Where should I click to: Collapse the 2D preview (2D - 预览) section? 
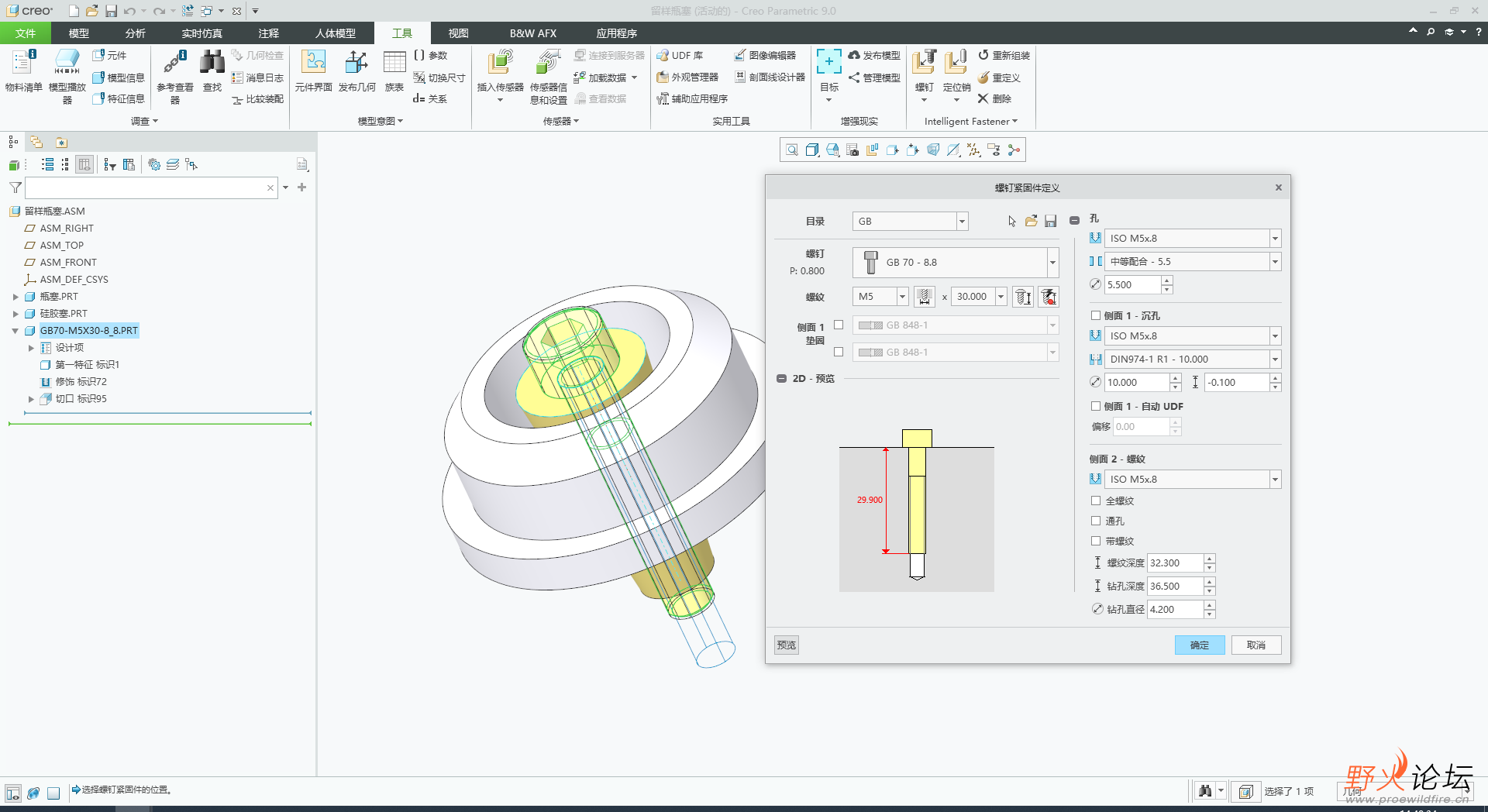(x=781, y=379)
